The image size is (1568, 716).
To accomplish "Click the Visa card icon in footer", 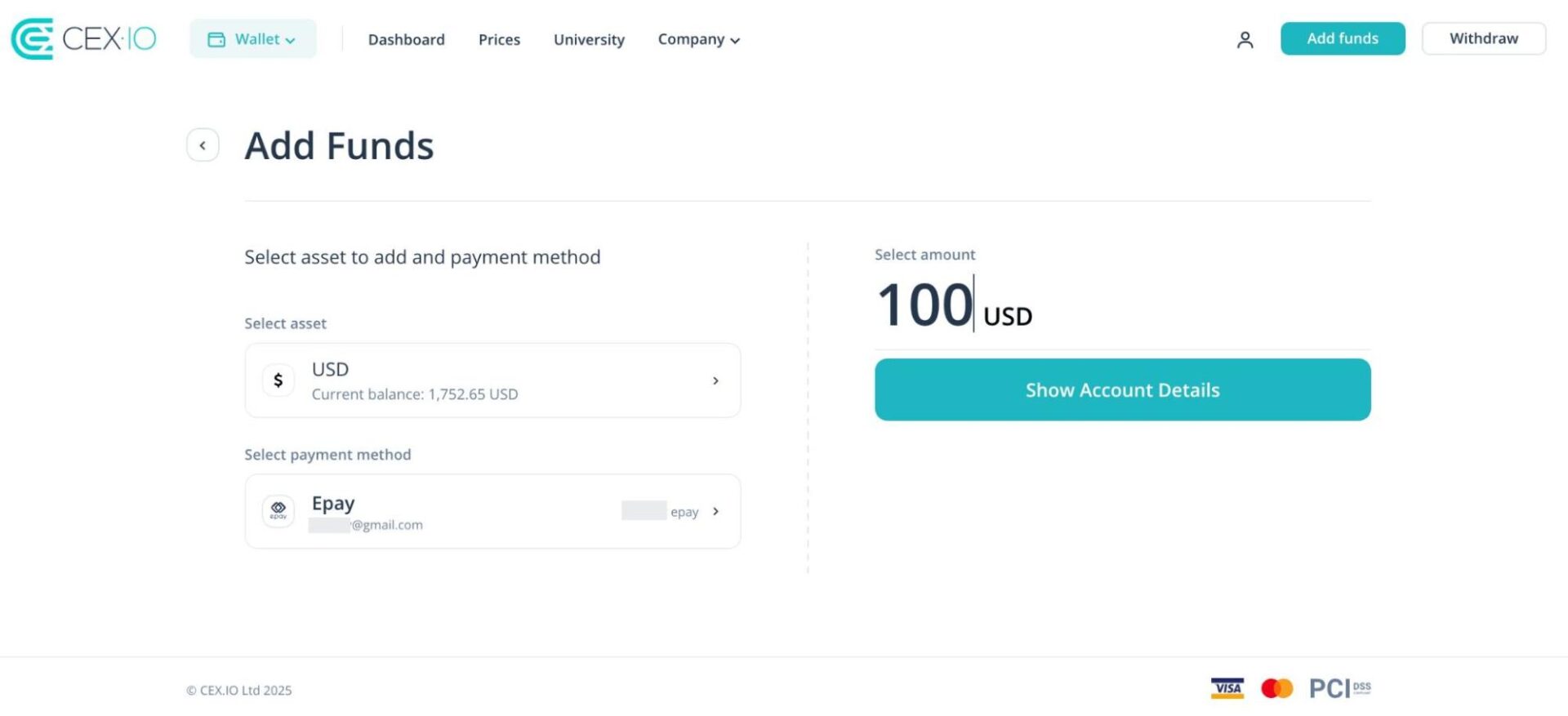I will tap(1227, 688).
